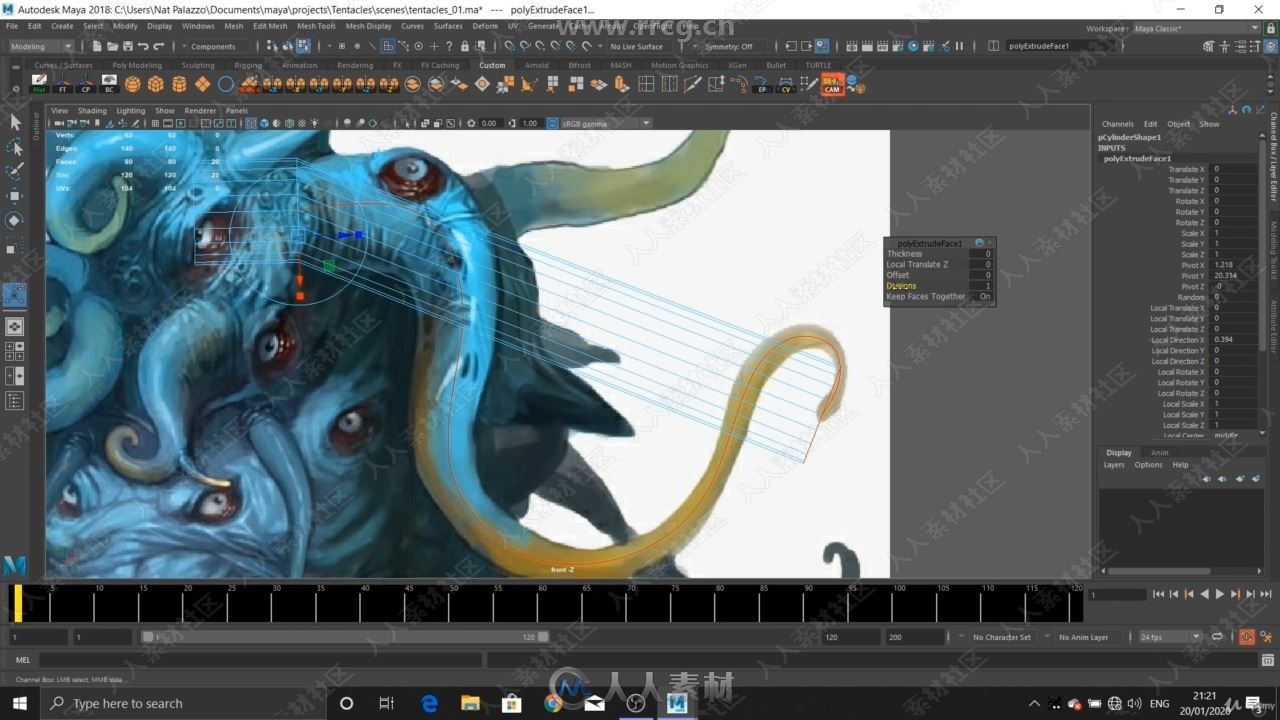1280x720 pixels.
Task: Go to end of playback range
Action: [x=1265, y=594]
